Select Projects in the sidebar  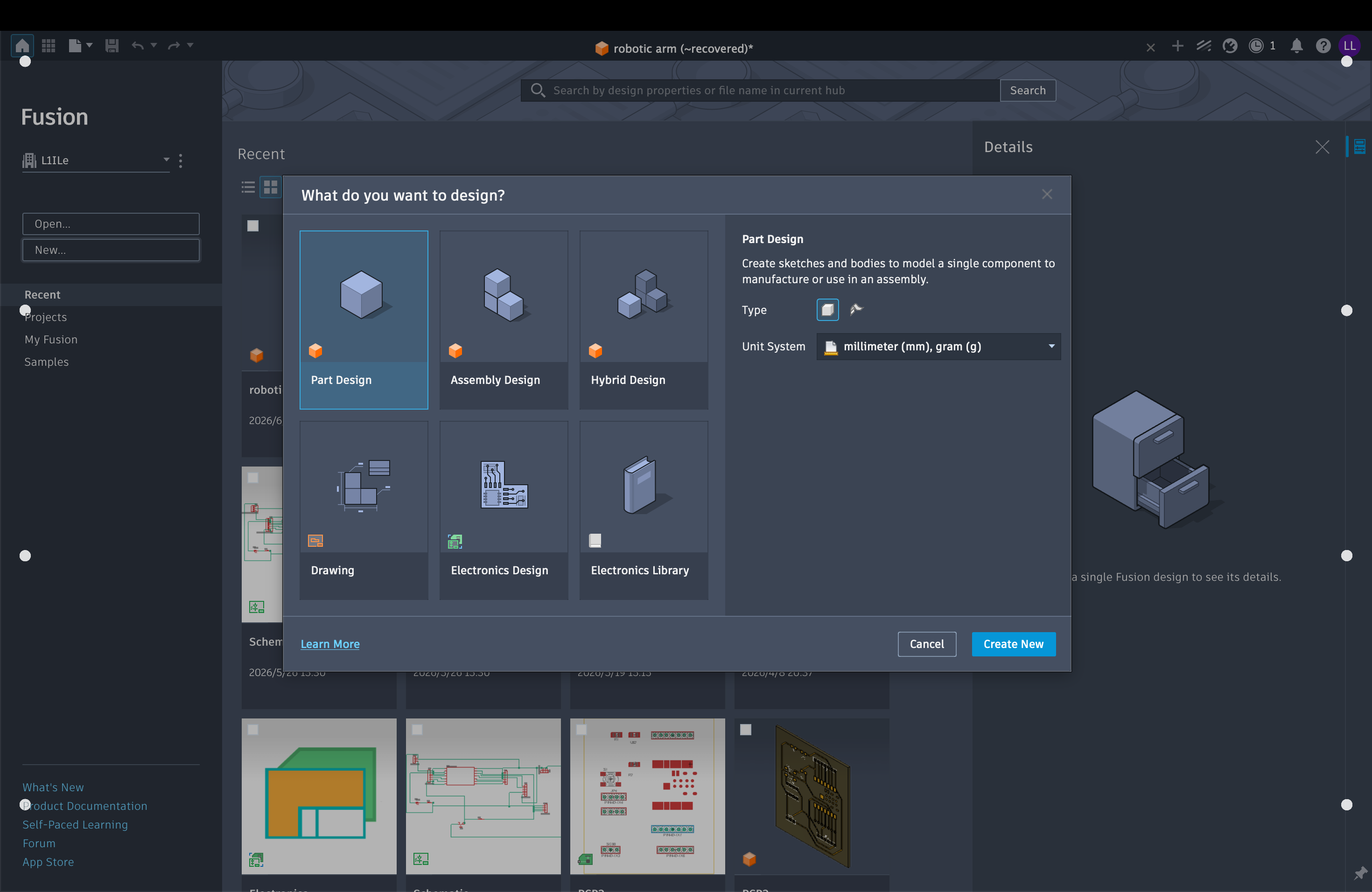coord(46,317)
